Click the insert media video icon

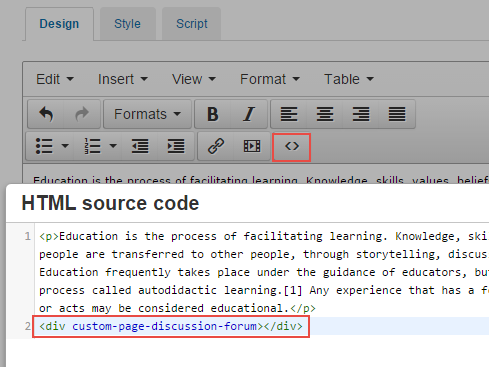[x=252, y=146]
